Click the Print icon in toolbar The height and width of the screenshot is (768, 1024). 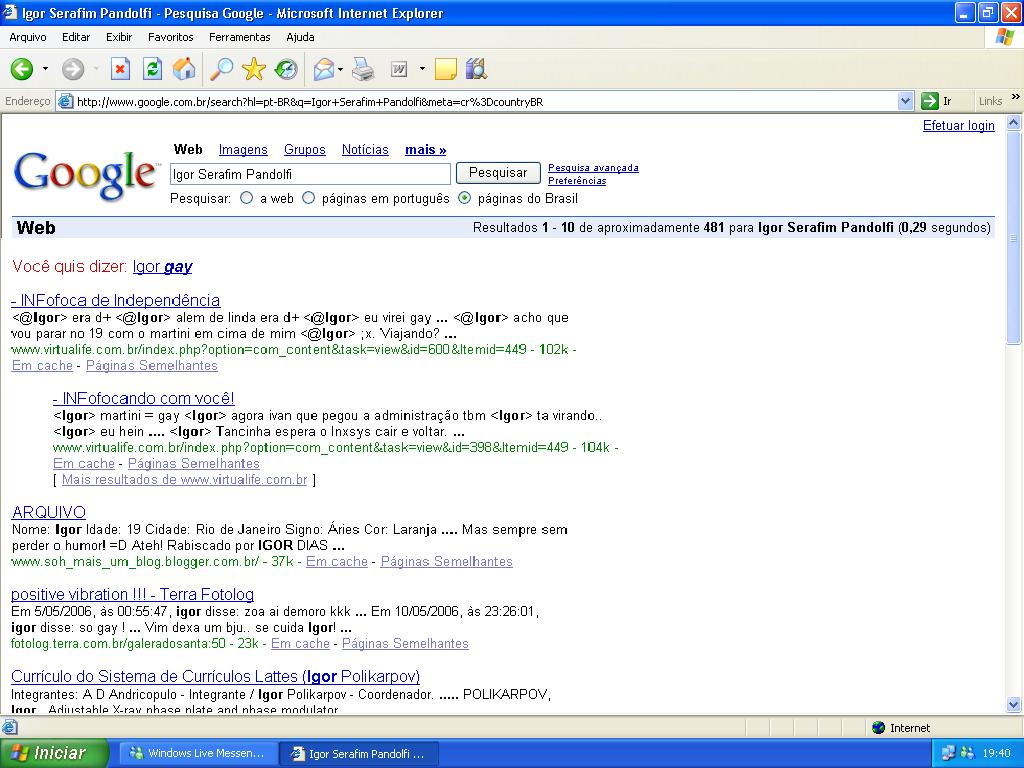tap(363, 69)
